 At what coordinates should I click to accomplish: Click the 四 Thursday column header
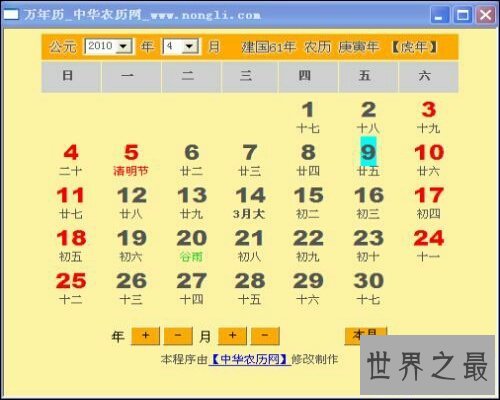click(308, 77)
